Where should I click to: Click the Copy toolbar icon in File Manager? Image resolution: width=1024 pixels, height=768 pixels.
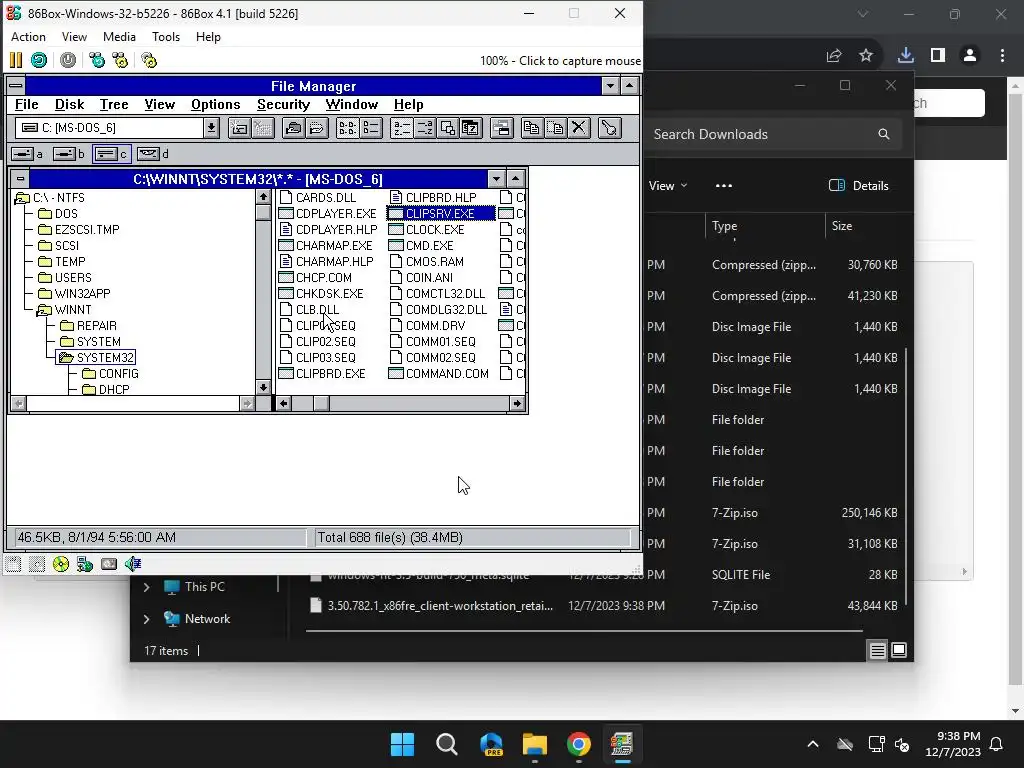tap(532, 128)
